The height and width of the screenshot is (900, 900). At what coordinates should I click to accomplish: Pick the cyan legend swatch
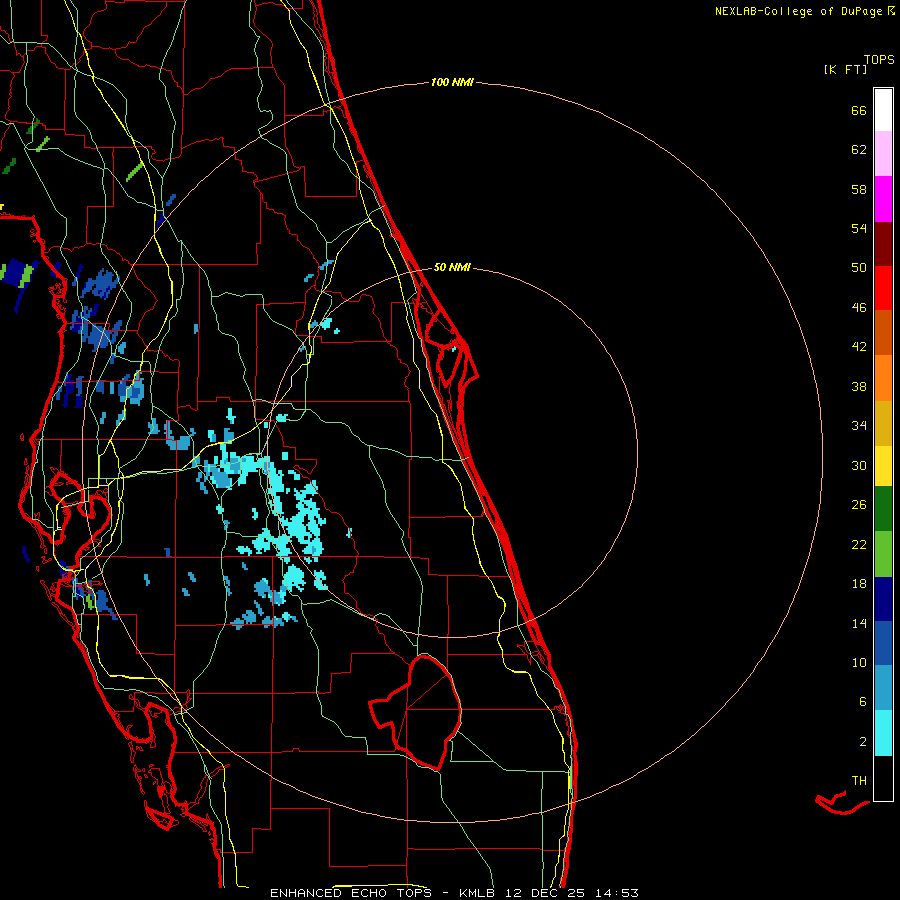pos(883,733)
